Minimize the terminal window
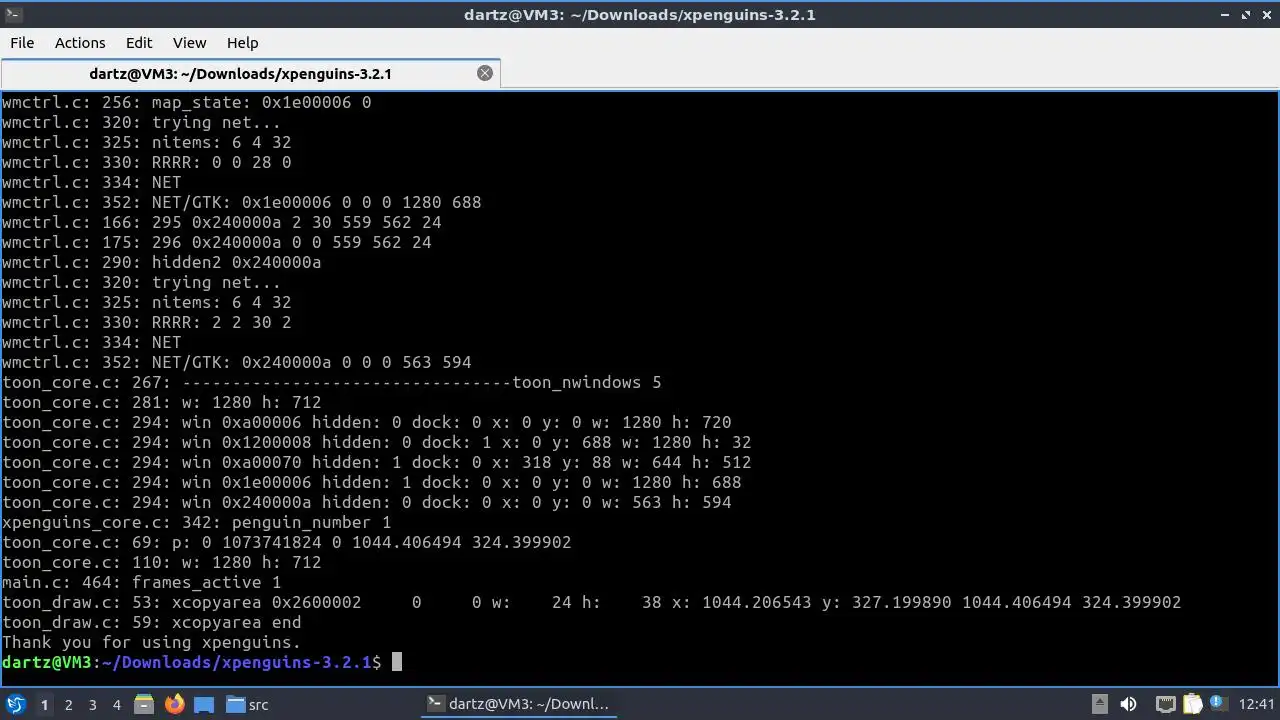 coord(1226,14)
